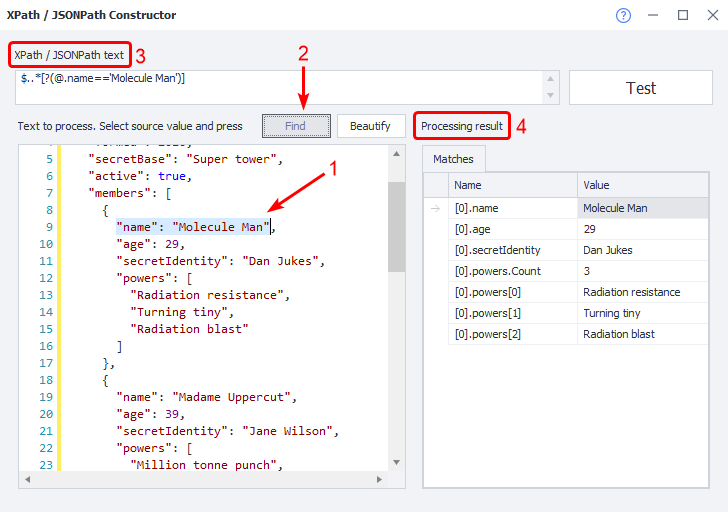Click the JSON editor's scroll left arrow

click(26, 479)
